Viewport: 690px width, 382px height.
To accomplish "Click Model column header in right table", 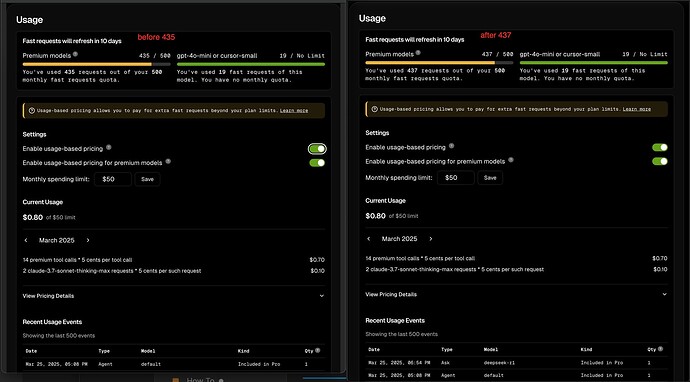I will [491, 349].
